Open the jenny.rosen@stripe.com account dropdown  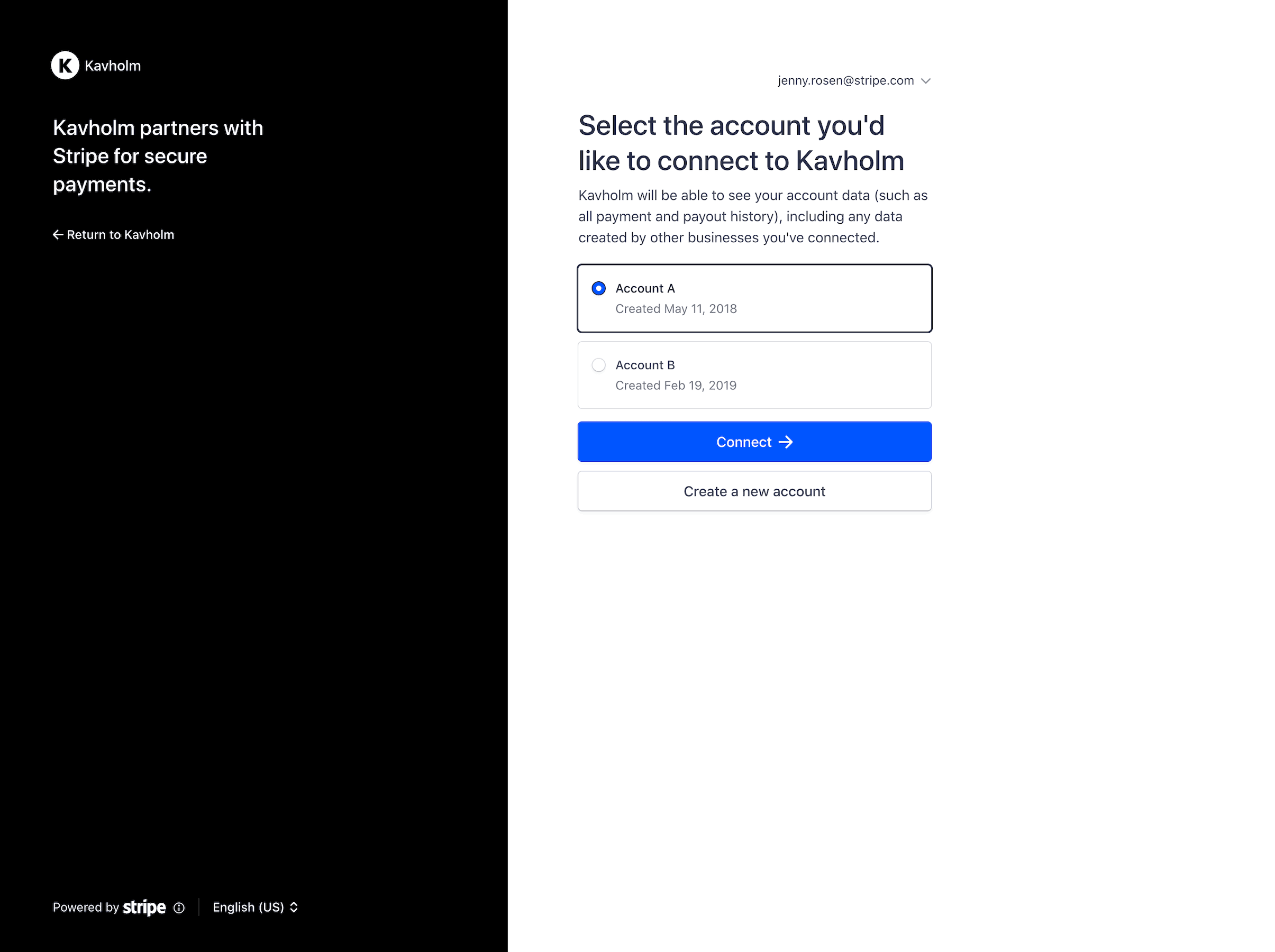coord(854,81)
